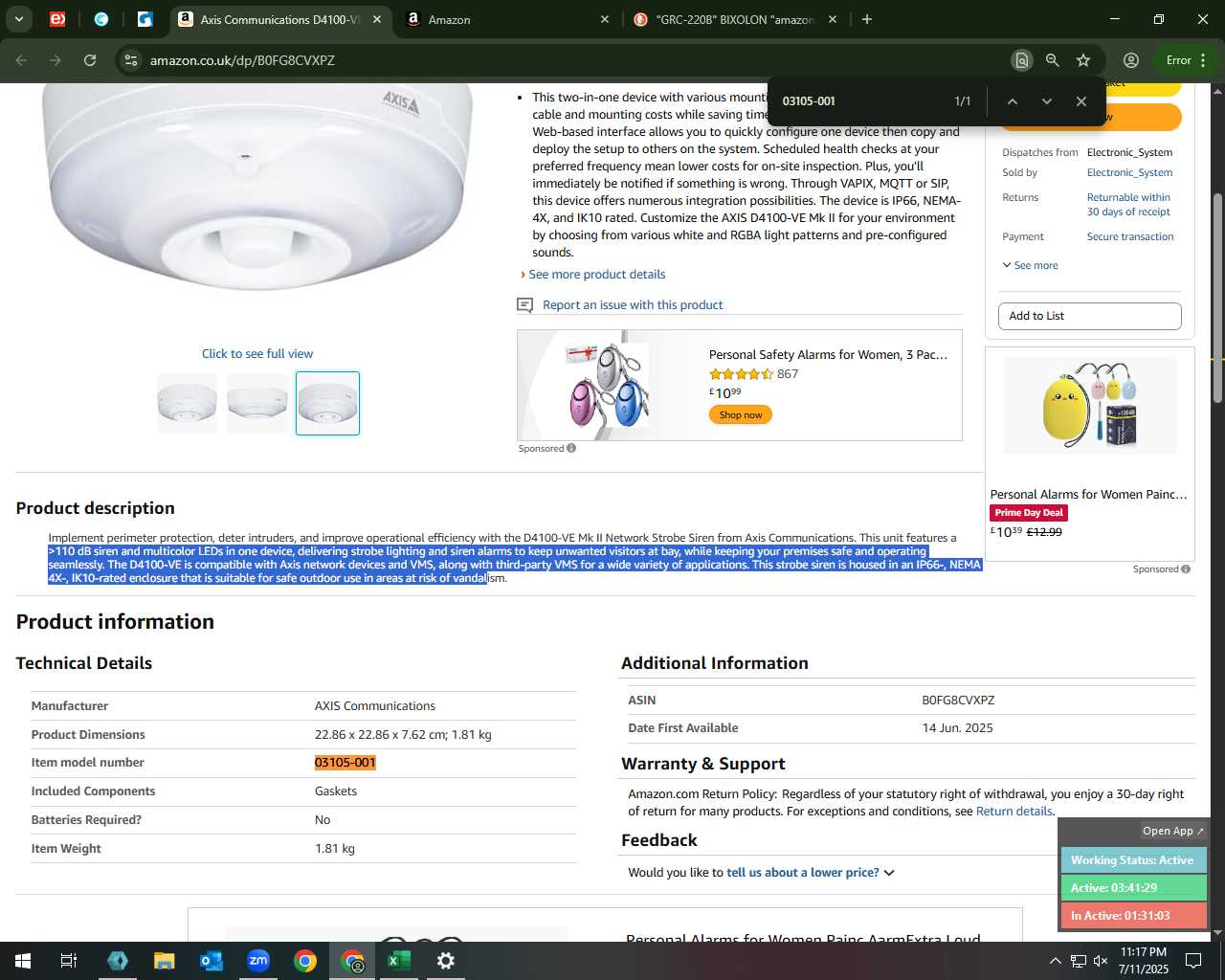Click Shop now on sponsored alarm ad
Viewport: 1225px width, 980px height.
[741, 415]
